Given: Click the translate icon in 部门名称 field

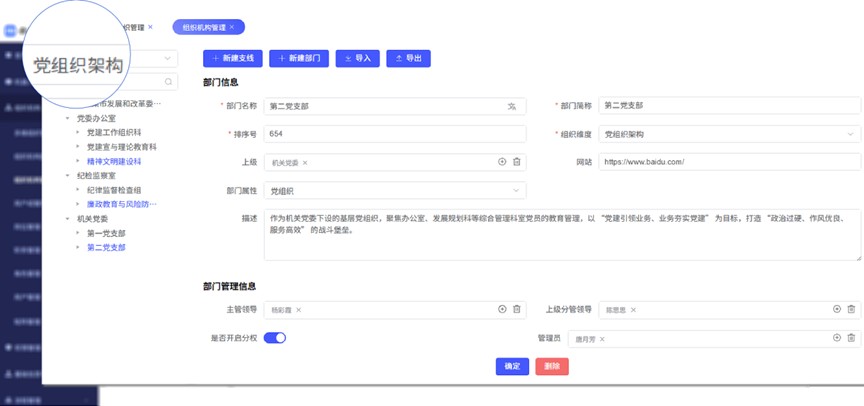Looking at the screenshot, I should coord(511,106).
